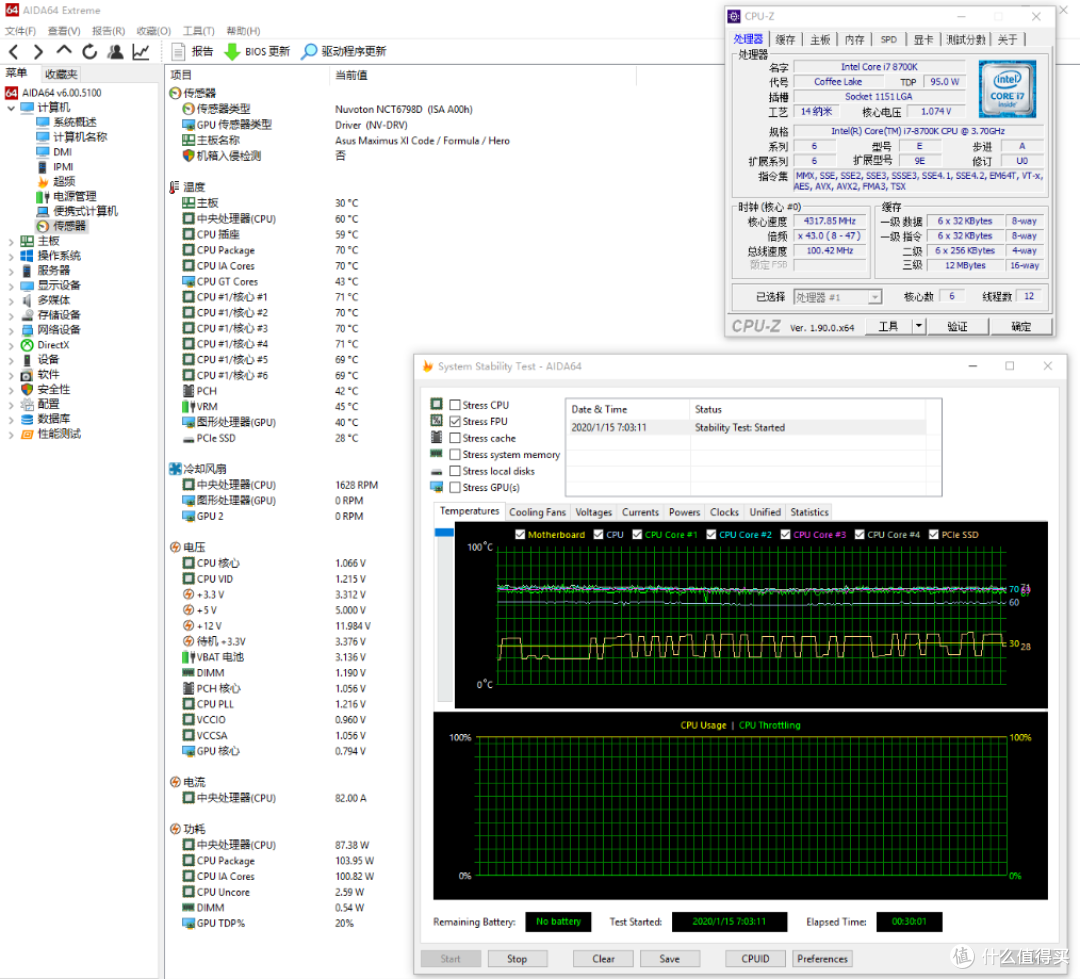
Task: Toggle the CPU Core #3 graph checkbox
Action: 785,534
